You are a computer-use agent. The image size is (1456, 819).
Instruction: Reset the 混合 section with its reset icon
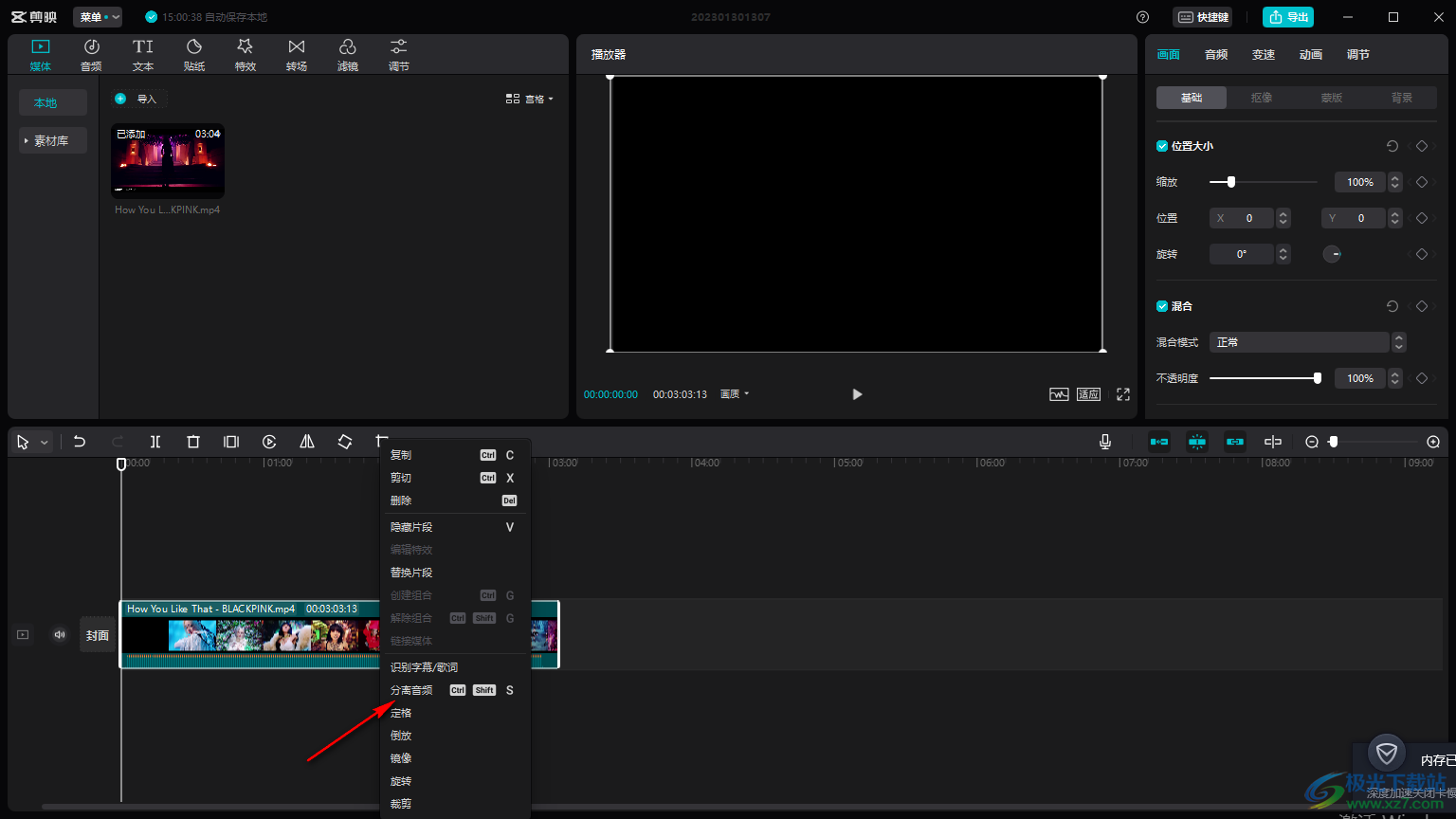(x=1392, y=306)
